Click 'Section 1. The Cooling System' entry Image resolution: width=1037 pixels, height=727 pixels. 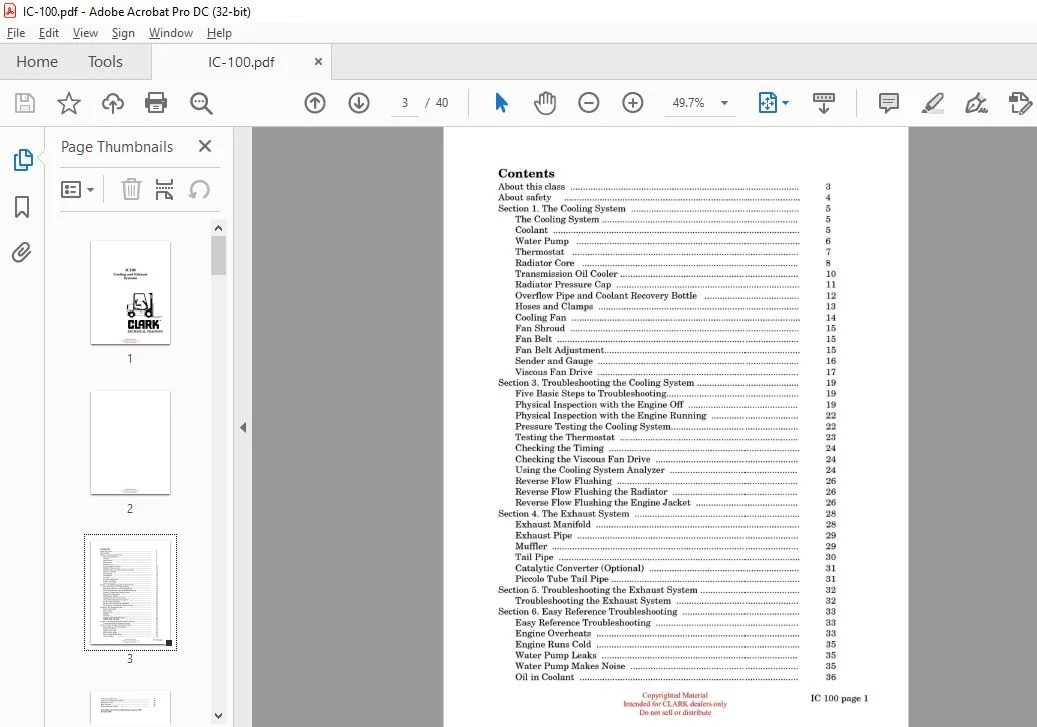point(561,208)
